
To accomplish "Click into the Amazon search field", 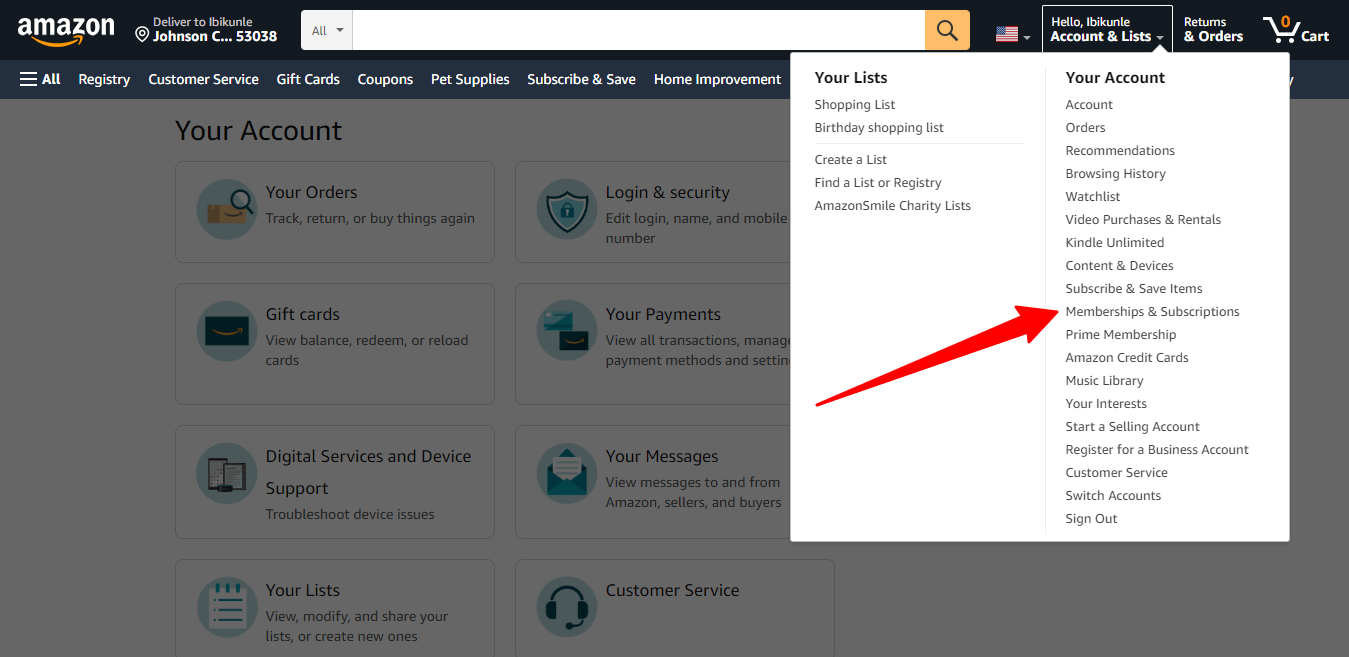I will (639, 30).
